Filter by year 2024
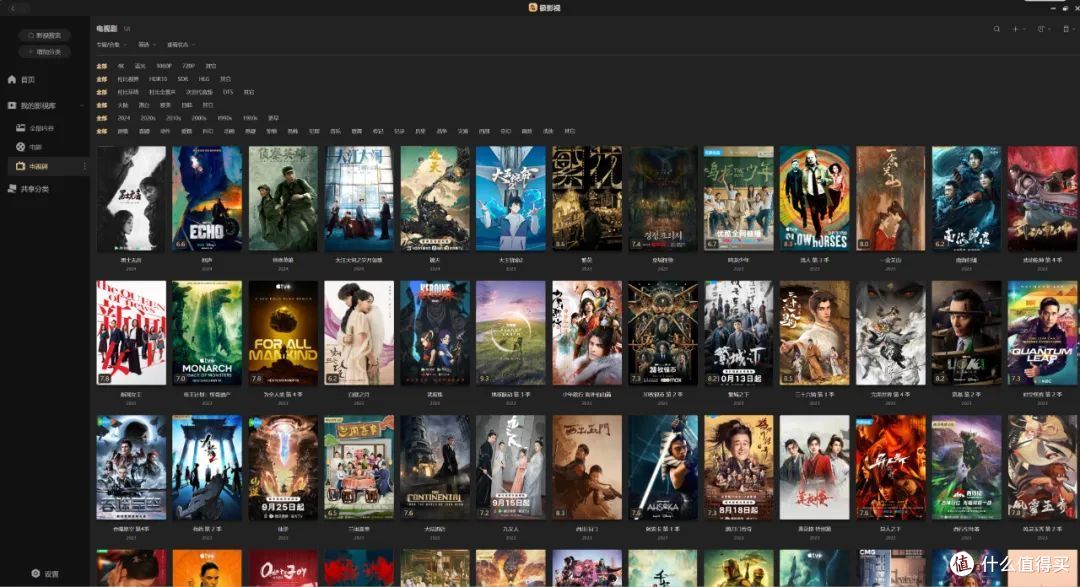 click(x=123, y=119)
